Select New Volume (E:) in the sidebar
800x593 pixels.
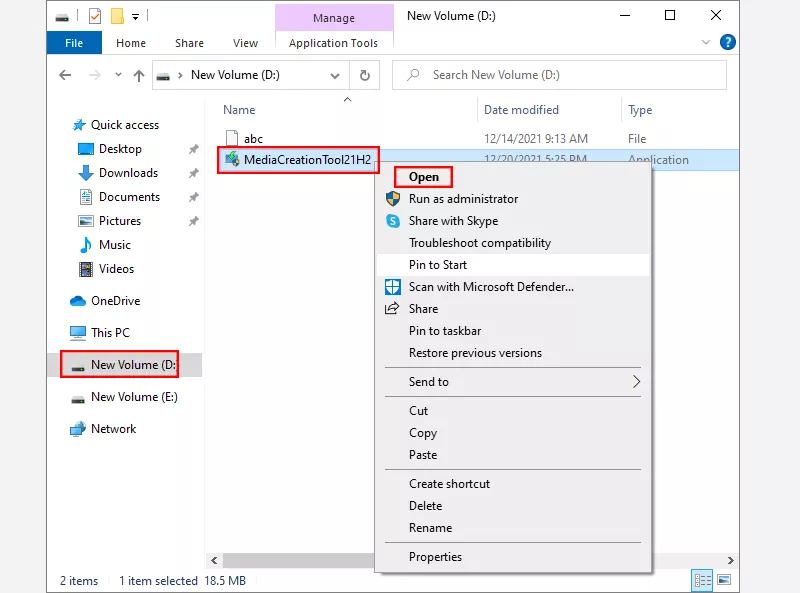tap(133, 397)
